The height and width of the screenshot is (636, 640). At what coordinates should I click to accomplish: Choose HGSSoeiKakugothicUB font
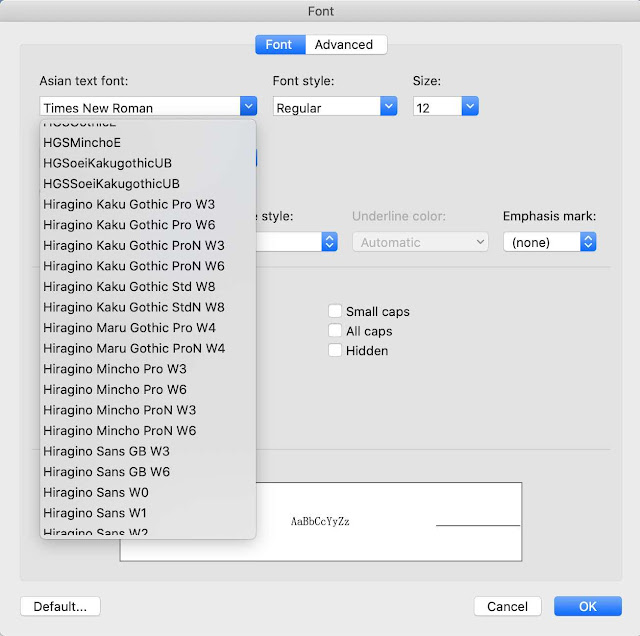pyautogui.click(x=148, y=184)
